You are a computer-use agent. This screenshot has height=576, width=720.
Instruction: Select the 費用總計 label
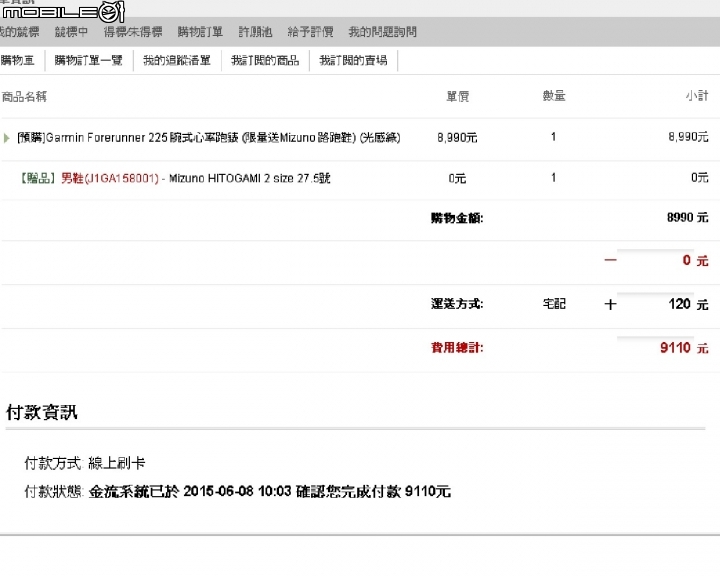457,347
